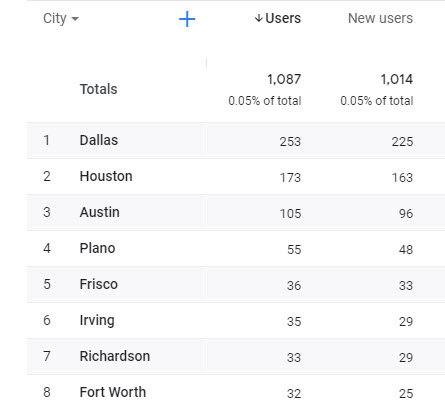Select the Houston city row
The image size is (445, 404).
click(x=236, y=176)
